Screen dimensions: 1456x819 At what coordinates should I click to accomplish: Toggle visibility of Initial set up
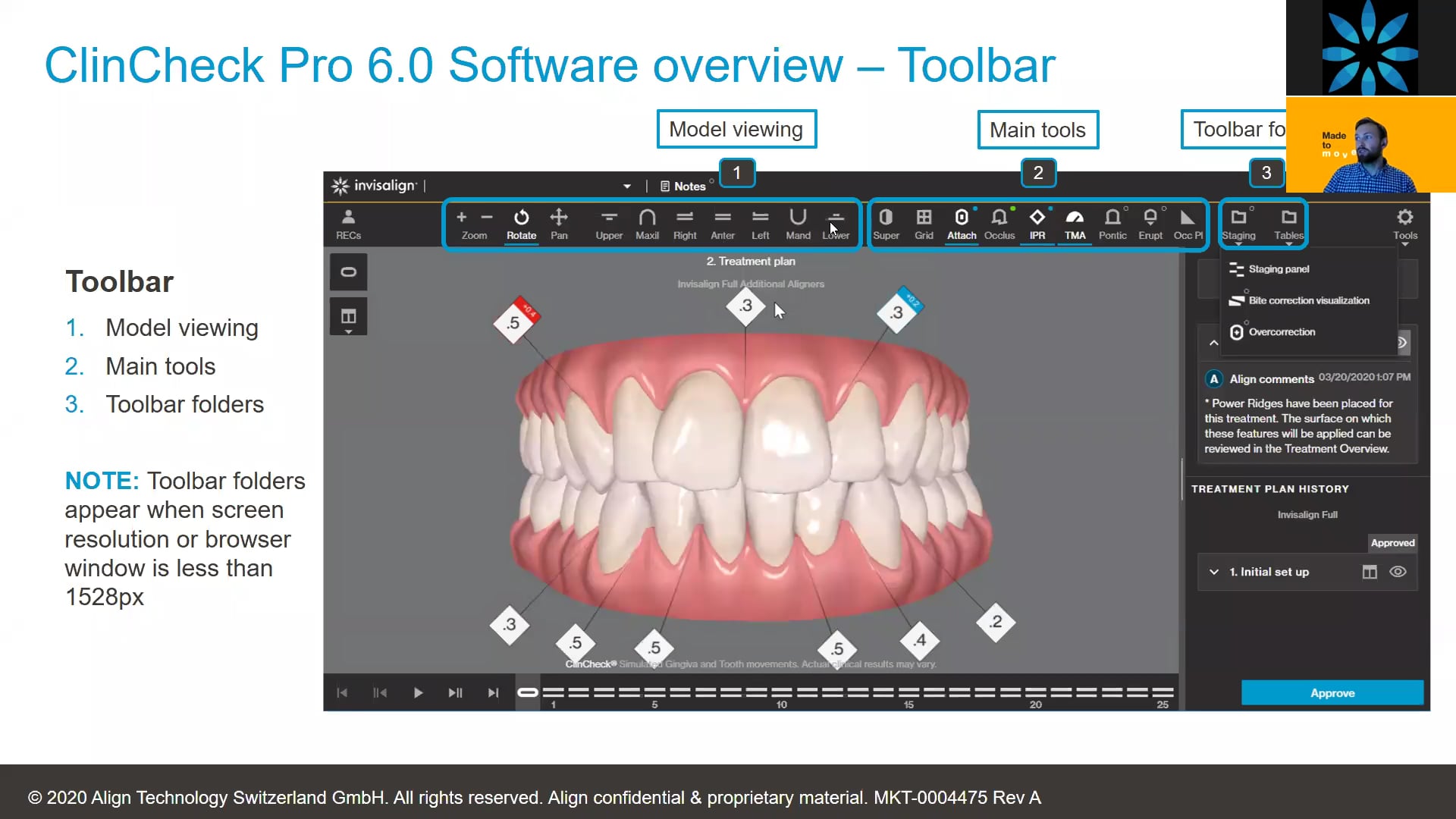[x=1400, y=571]
